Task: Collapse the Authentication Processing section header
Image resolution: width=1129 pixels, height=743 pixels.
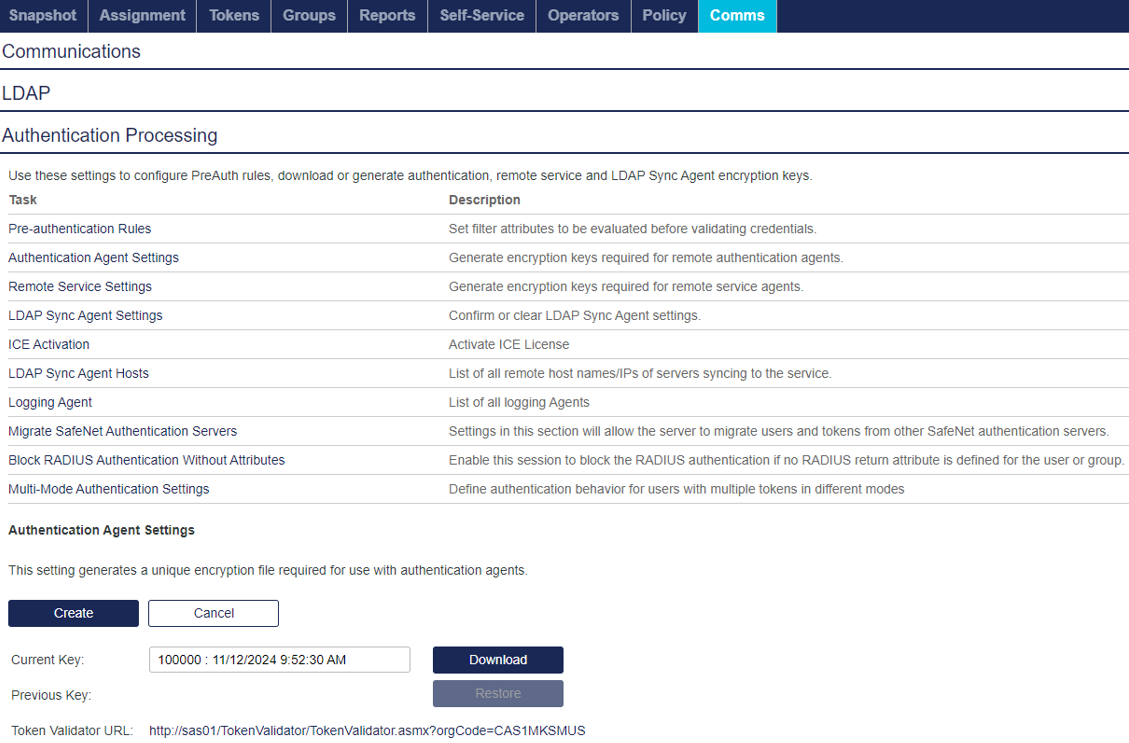Action: tap(109, 135)
